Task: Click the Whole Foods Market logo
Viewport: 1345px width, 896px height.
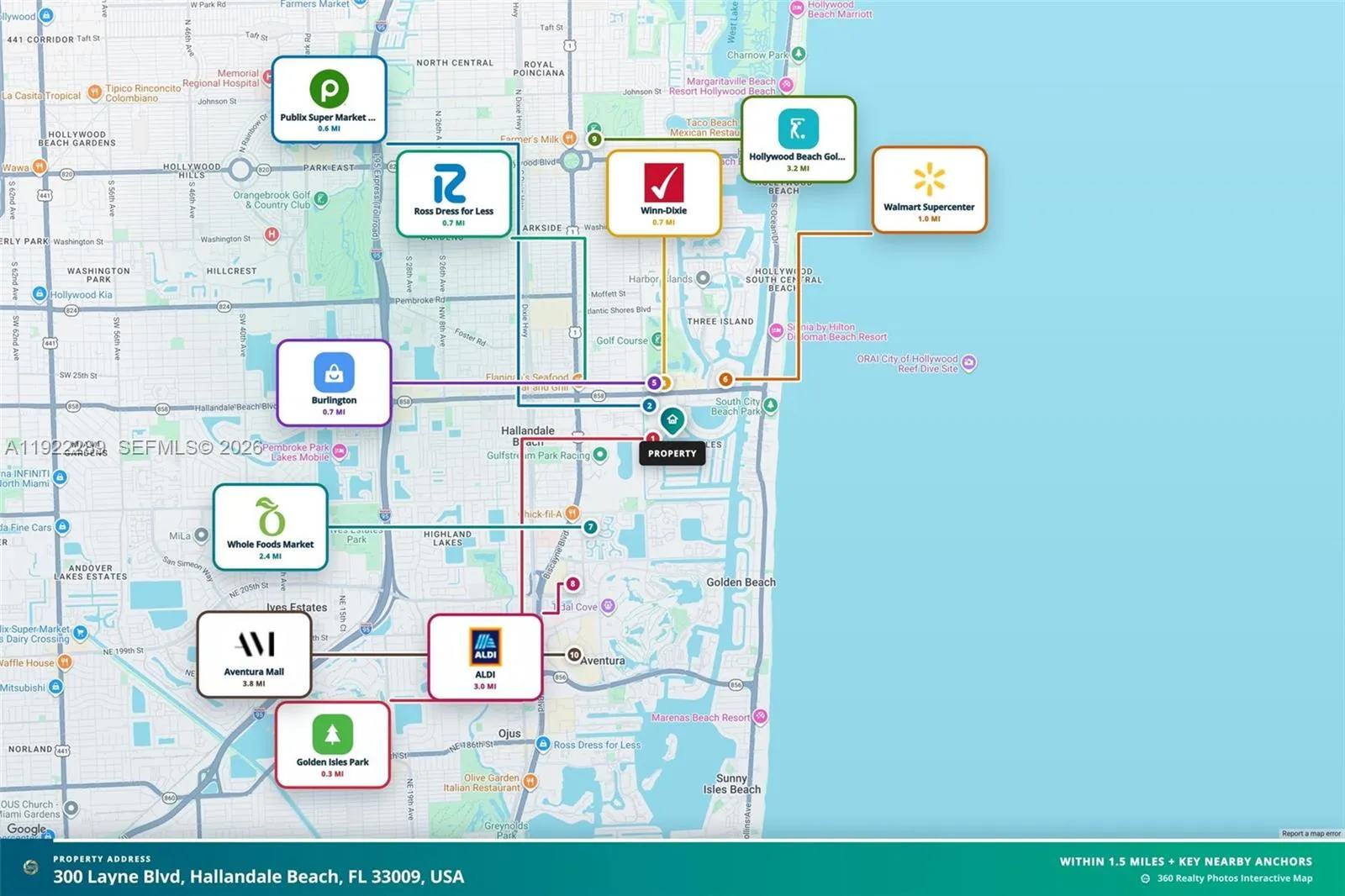Action: click(271, 516)
